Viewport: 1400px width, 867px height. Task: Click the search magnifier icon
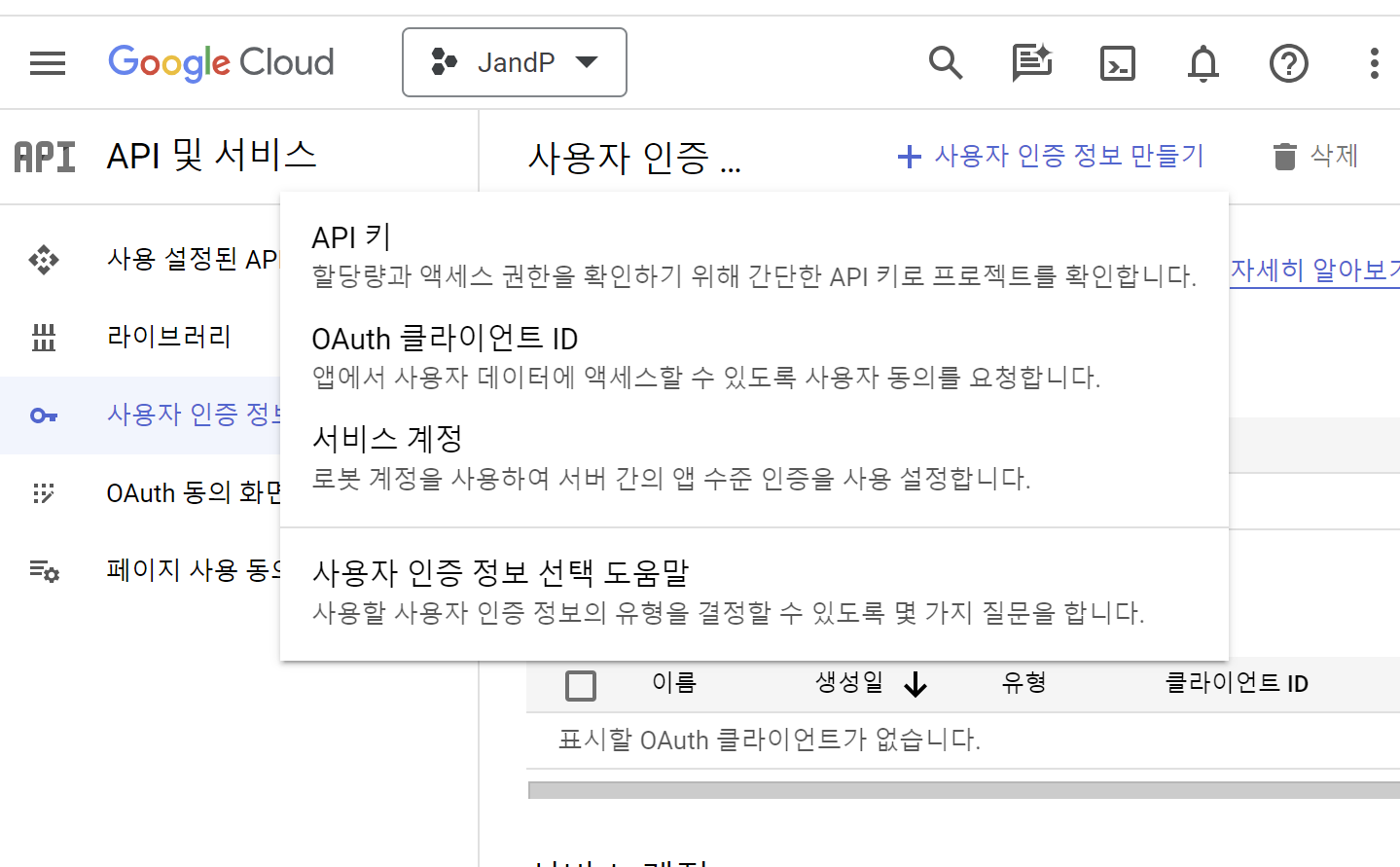(x=946, y=63)
